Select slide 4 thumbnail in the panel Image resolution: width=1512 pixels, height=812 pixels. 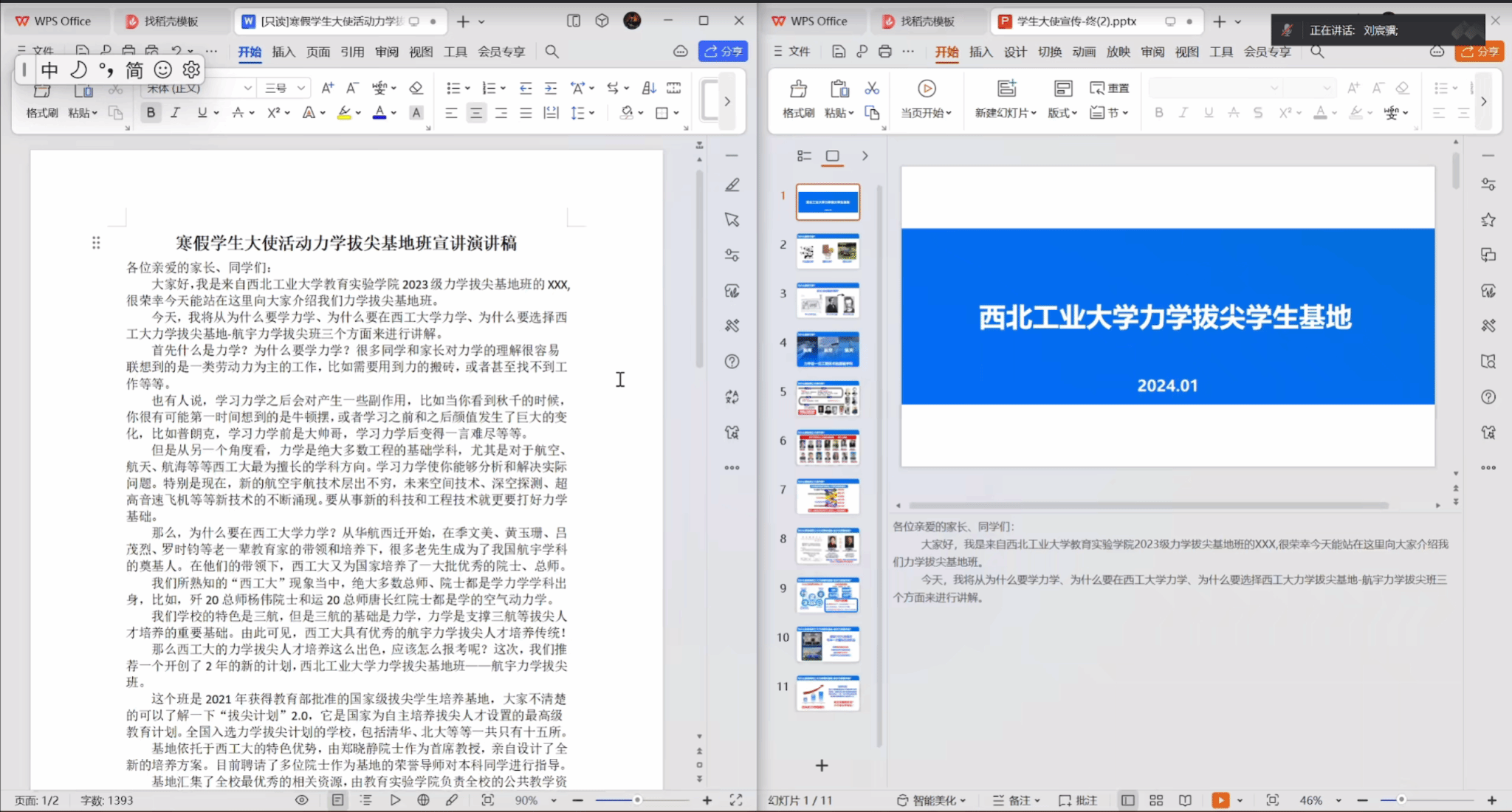click(828, 349)
